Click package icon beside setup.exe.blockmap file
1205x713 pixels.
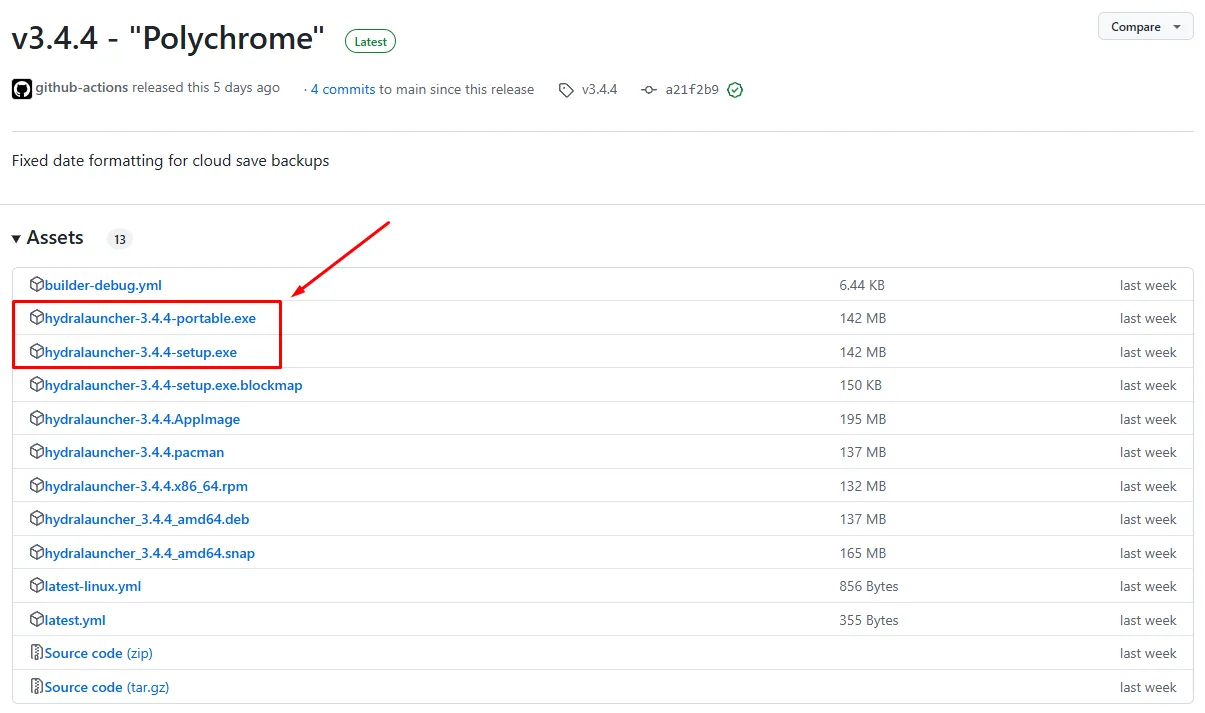point(37,385)
